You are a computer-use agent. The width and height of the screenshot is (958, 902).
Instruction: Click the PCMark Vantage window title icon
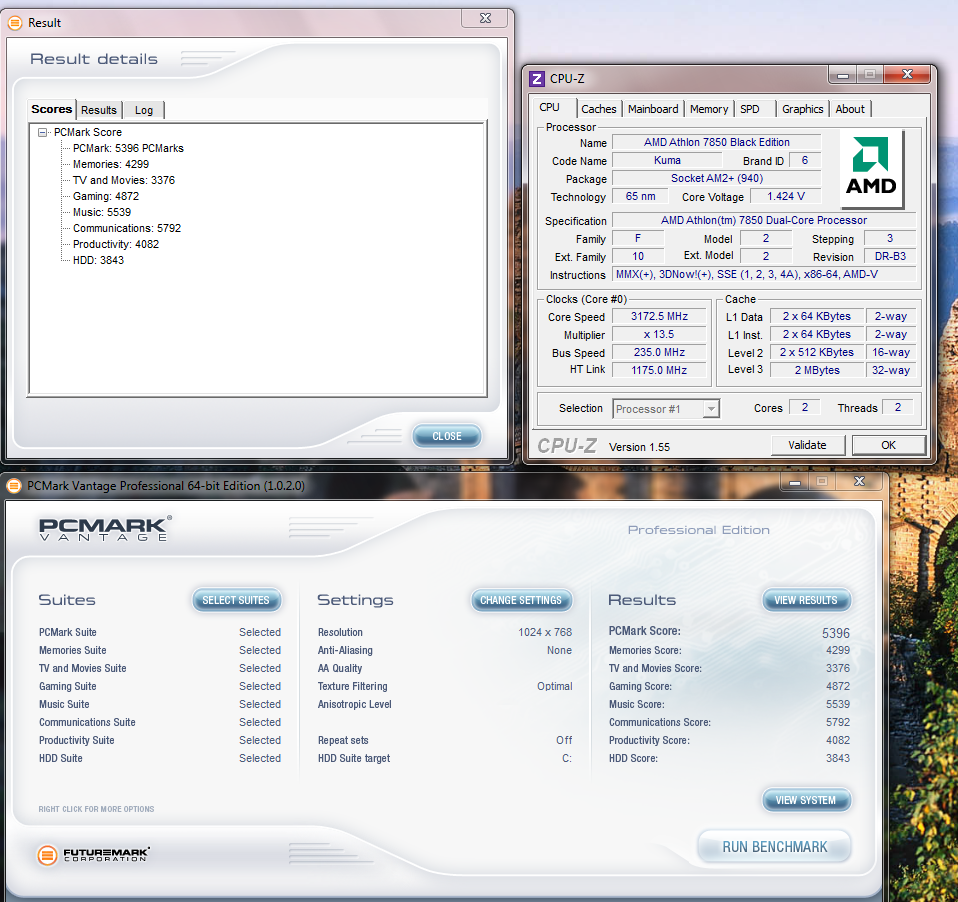tap(14, 486)
